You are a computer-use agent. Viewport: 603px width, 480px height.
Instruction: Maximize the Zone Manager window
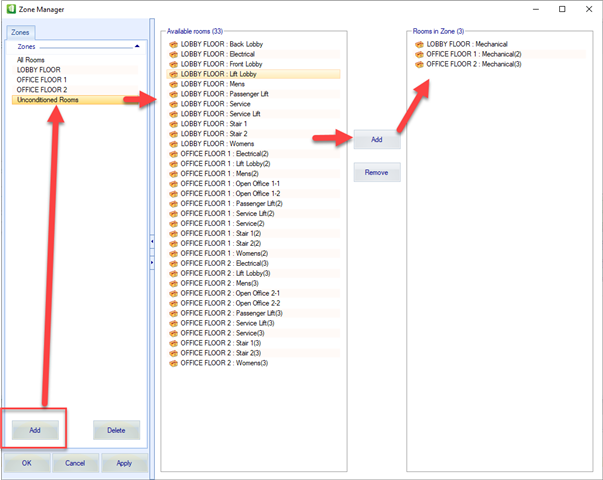click(x=562, y=9)
